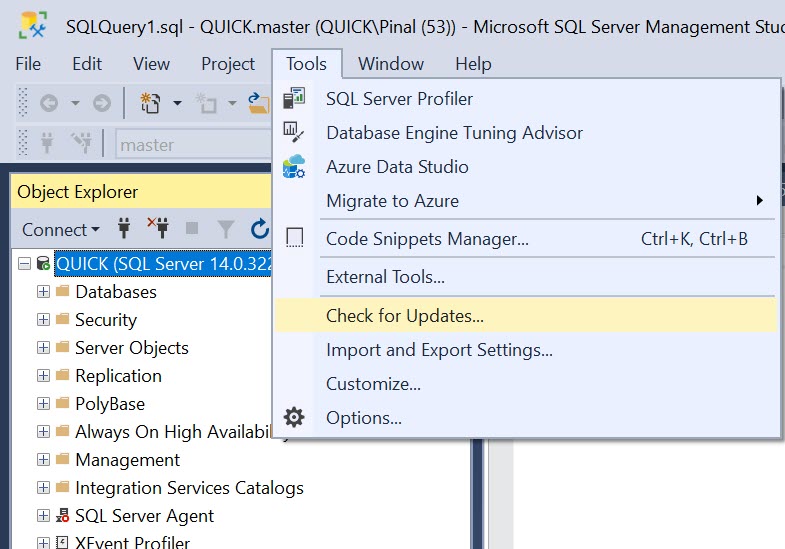
Task: Click the Change Connection toolbar icon
Action: tap(81, 143)
